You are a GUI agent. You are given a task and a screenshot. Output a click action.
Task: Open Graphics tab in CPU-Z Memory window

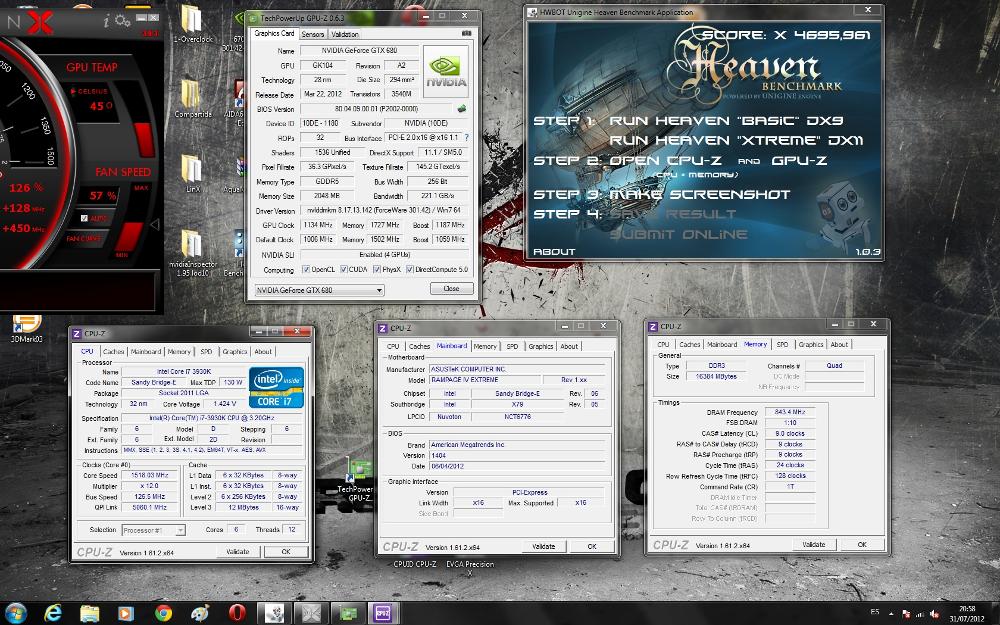pos(811,344)
